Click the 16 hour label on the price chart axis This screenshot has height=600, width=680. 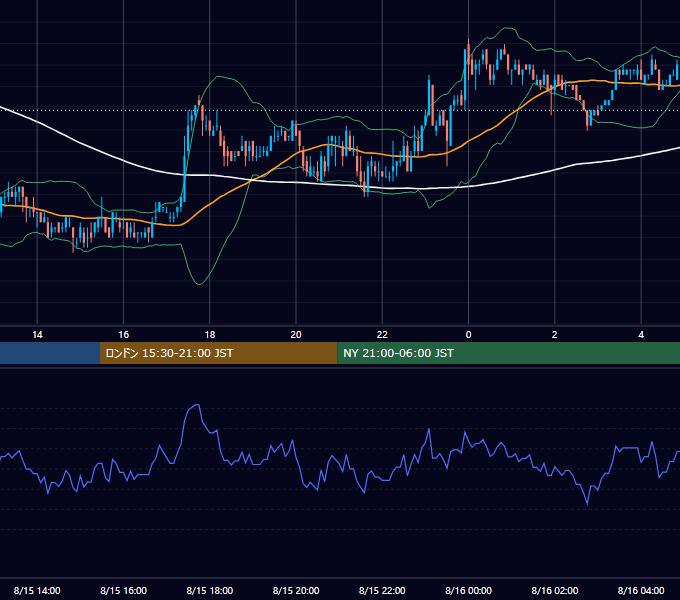pos(124,335)
